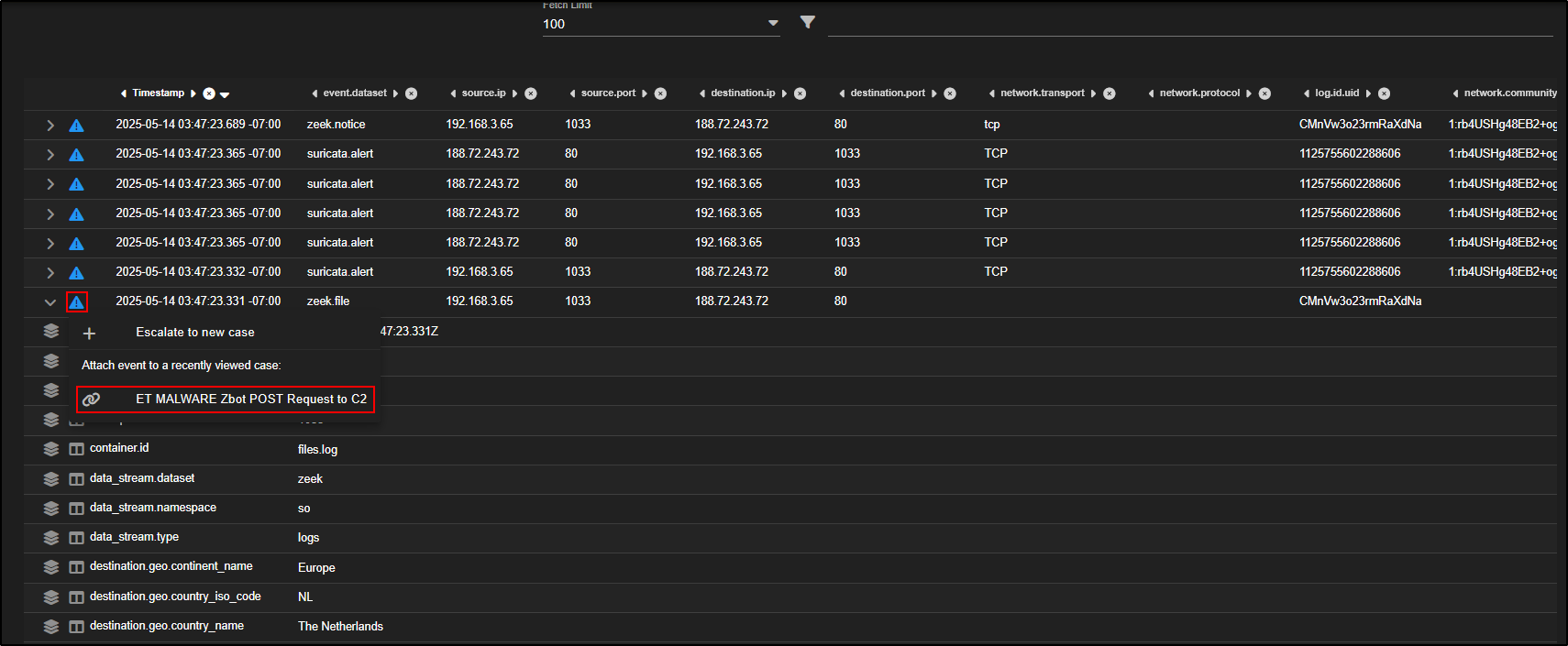
Task: Remove the destination.port column via x icon
Action: click(x=950, y=93)
